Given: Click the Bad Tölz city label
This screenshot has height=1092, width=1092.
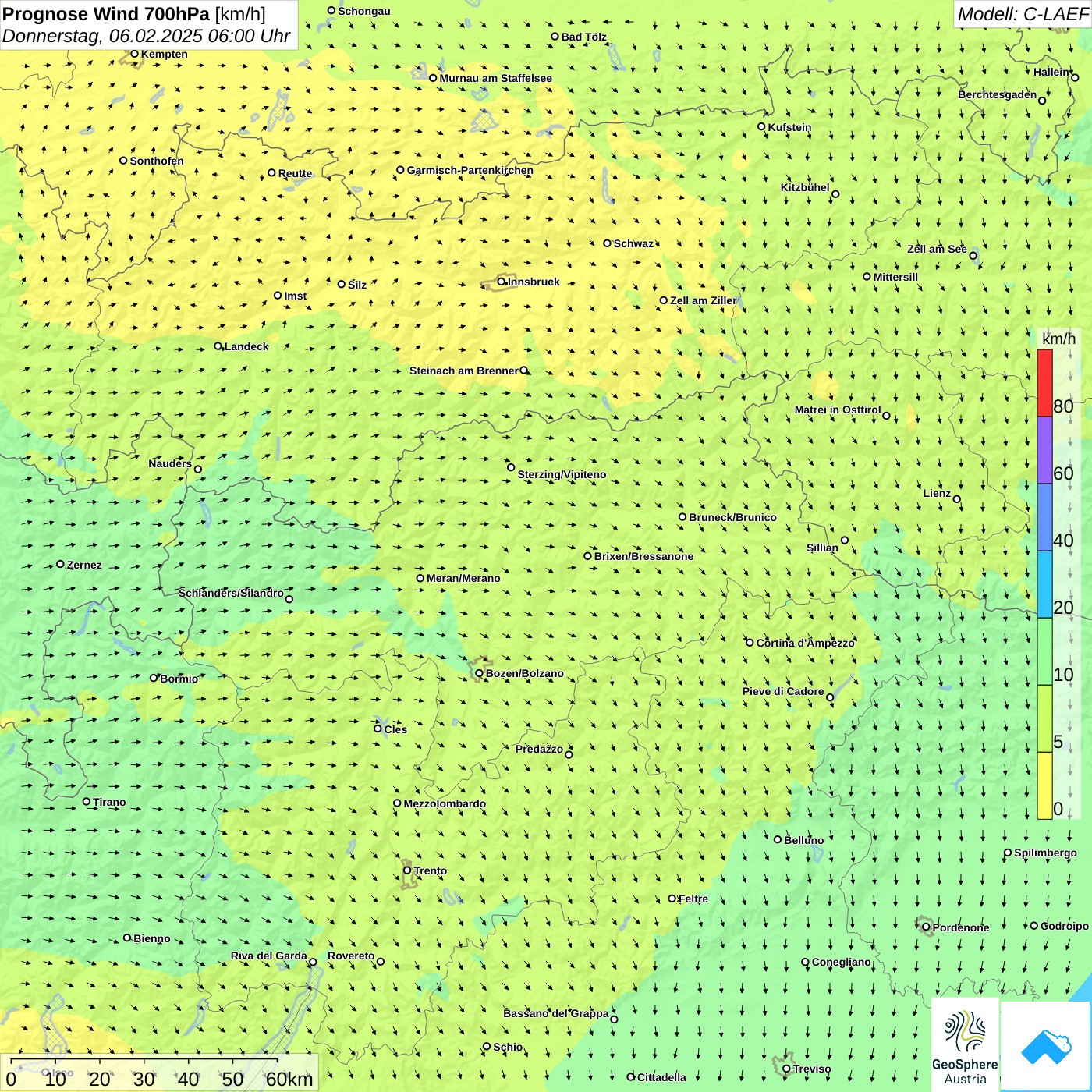Looking at the screenshot, I should click(x=584, y=37).
